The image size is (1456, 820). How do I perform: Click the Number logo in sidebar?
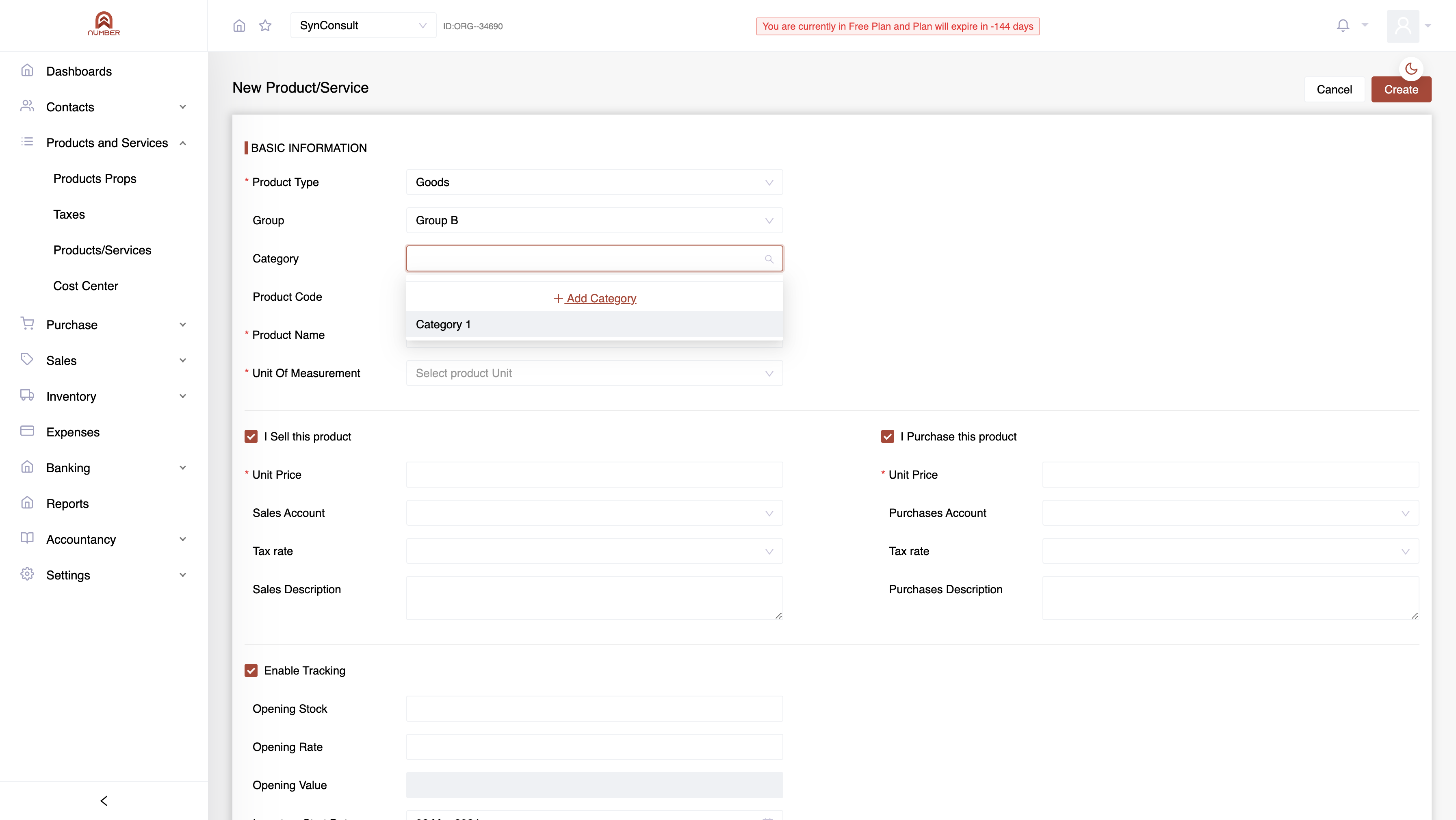pos(104,24)
